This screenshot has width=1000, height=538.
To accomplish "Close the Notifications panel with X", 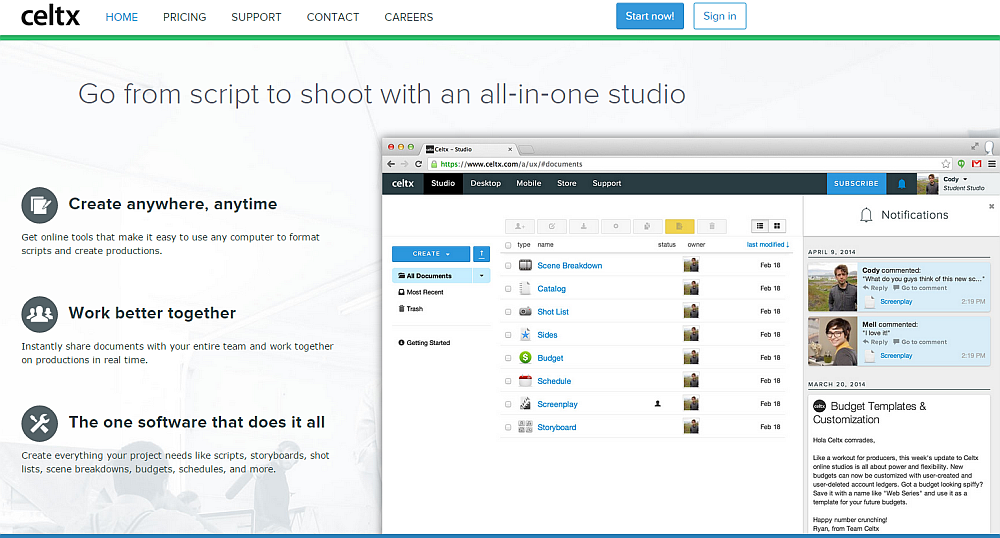I will coord(992,206).
